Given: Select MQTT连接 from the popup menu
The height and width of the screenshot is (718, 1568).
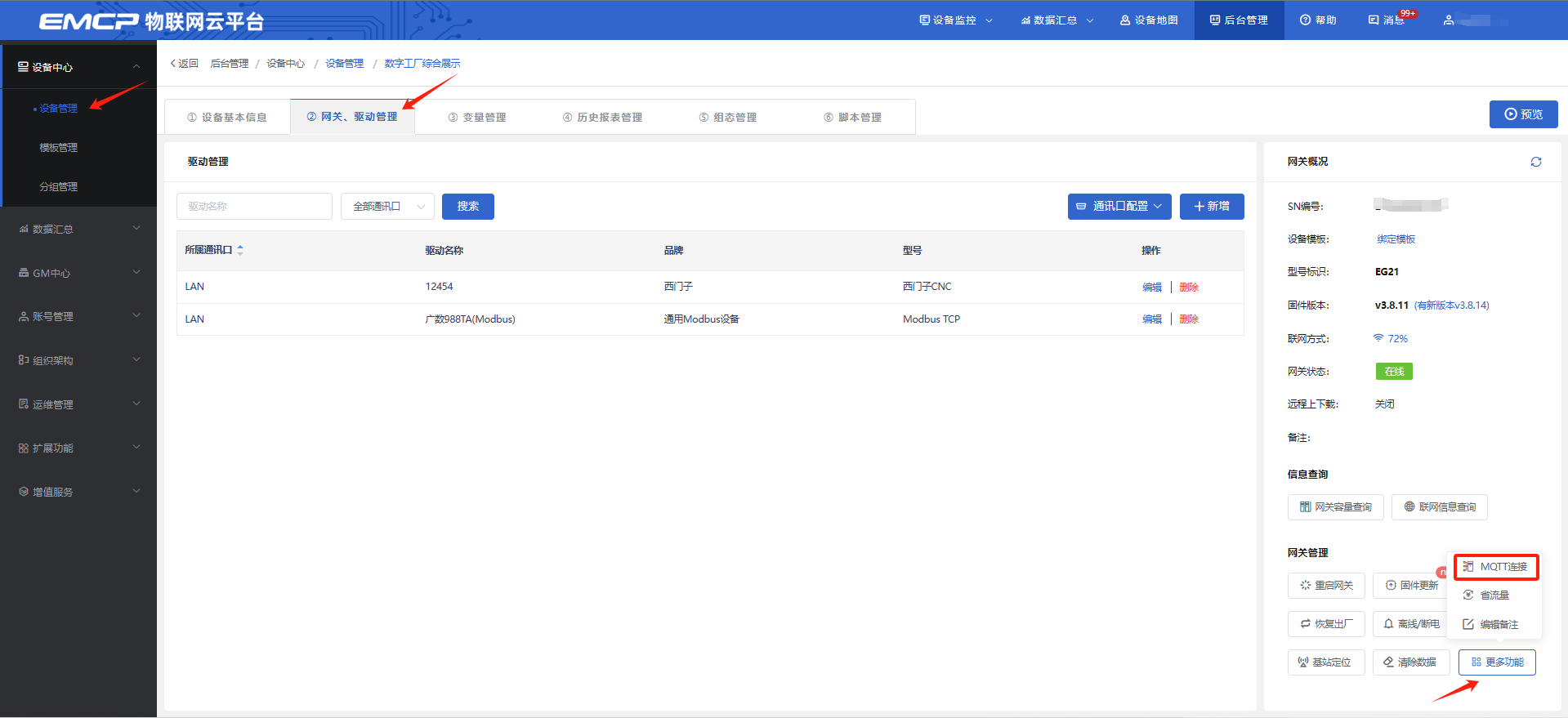Looking at the screenshot, I should tap(1495, 567).
